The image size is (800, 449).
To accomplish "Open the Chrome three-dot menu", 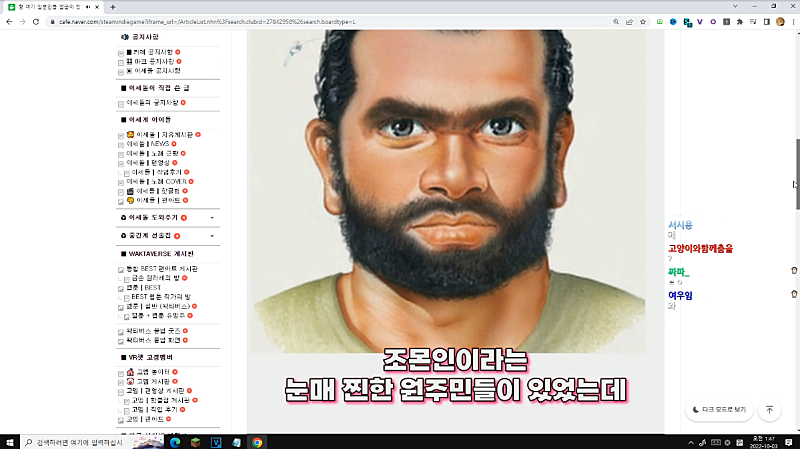I will point(793,22).
